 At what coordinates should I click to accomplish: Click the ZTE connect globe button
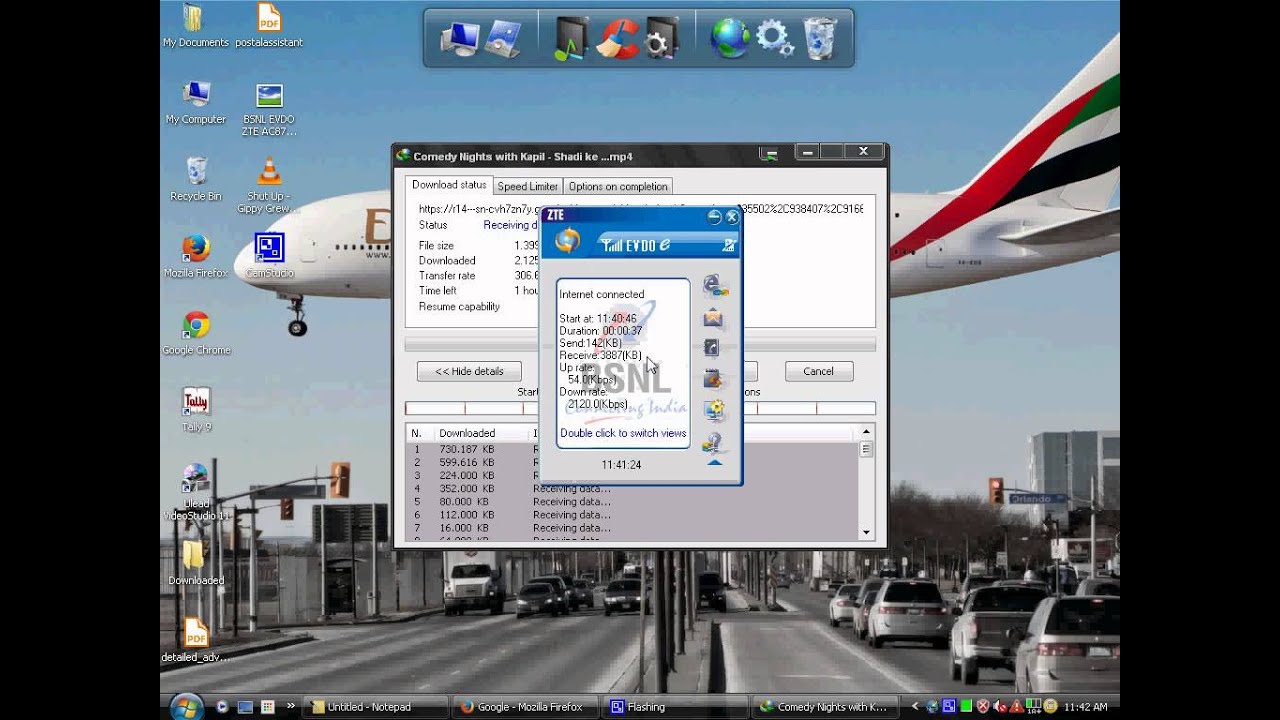[x=567, y=241]
